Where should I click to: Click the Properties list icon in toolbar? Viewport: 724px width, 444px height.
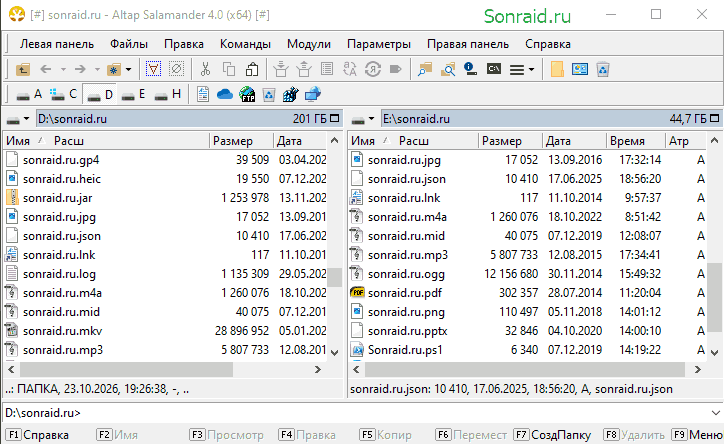327,69
